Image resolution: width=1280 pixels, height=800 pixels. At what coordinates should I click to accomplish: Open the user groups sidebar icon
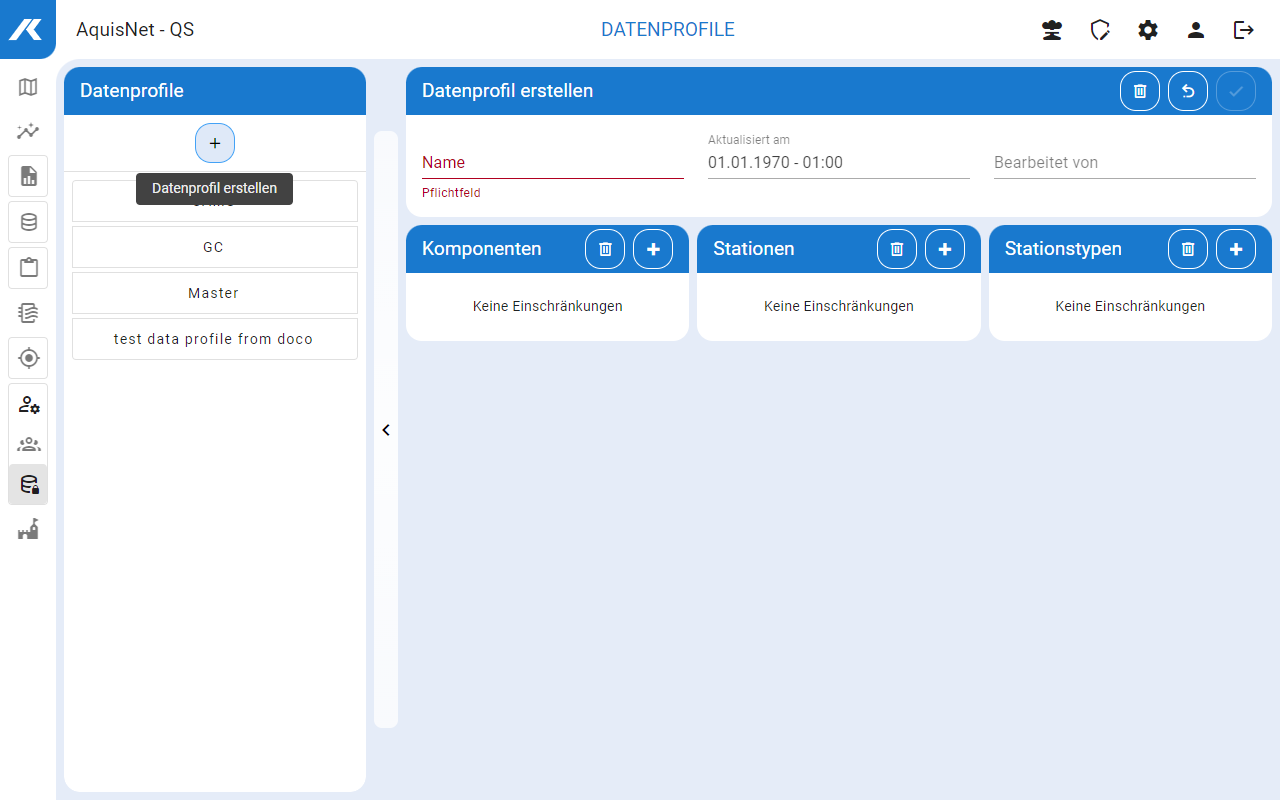(28, 444)
